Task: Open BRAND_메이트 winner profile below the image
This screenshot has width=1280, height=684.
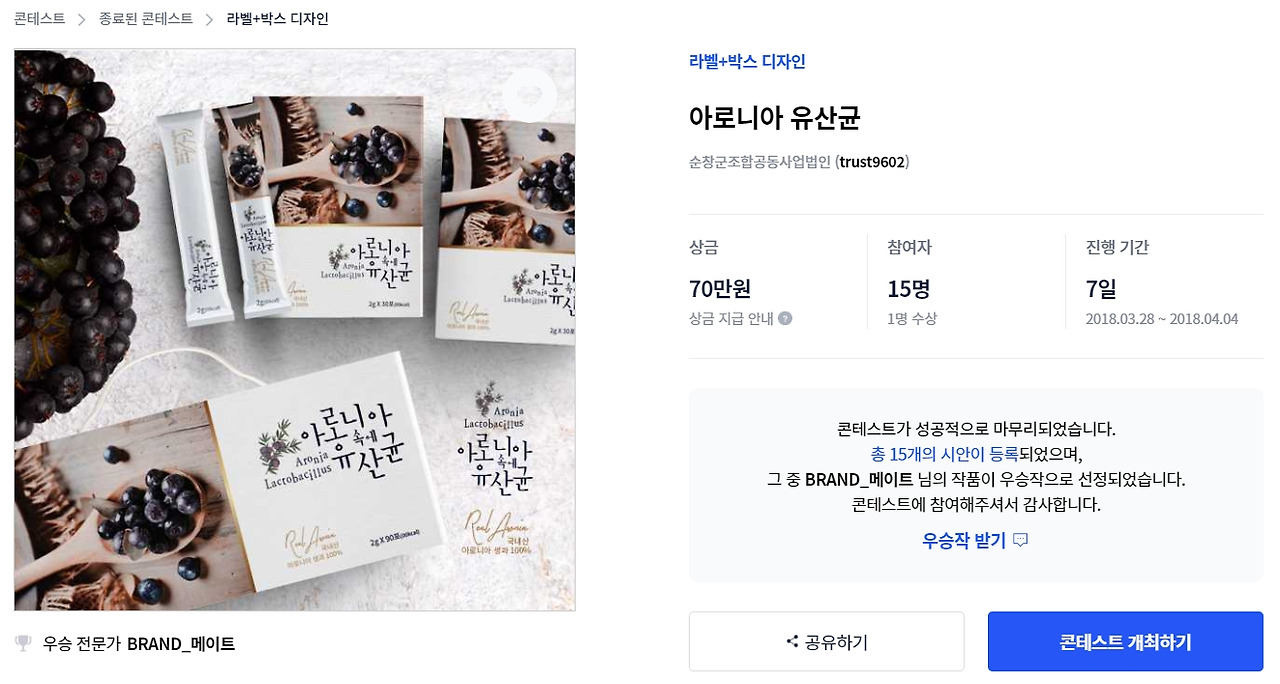Action: [181, 644]
